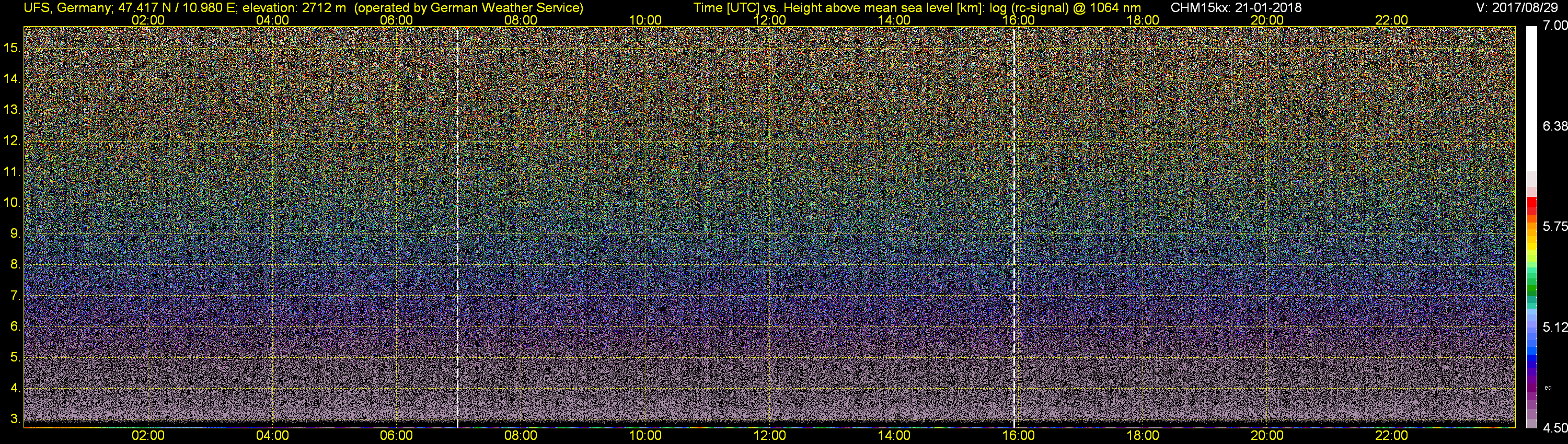This screenshot has height=444, width=1568.
Task: Select "12:00" on the lower time axis
Action: (x=769, y=436)
